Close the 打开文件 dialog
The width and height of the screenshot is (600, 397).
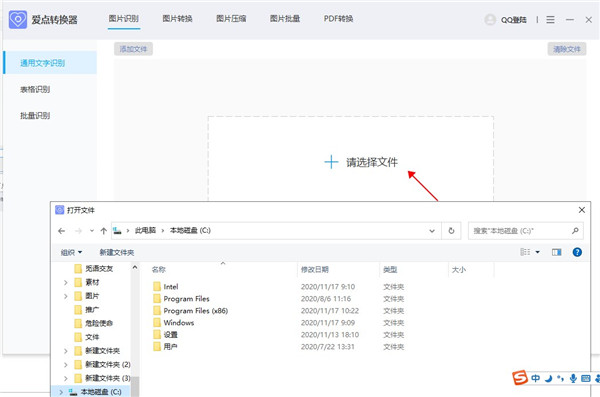[582, 210]
